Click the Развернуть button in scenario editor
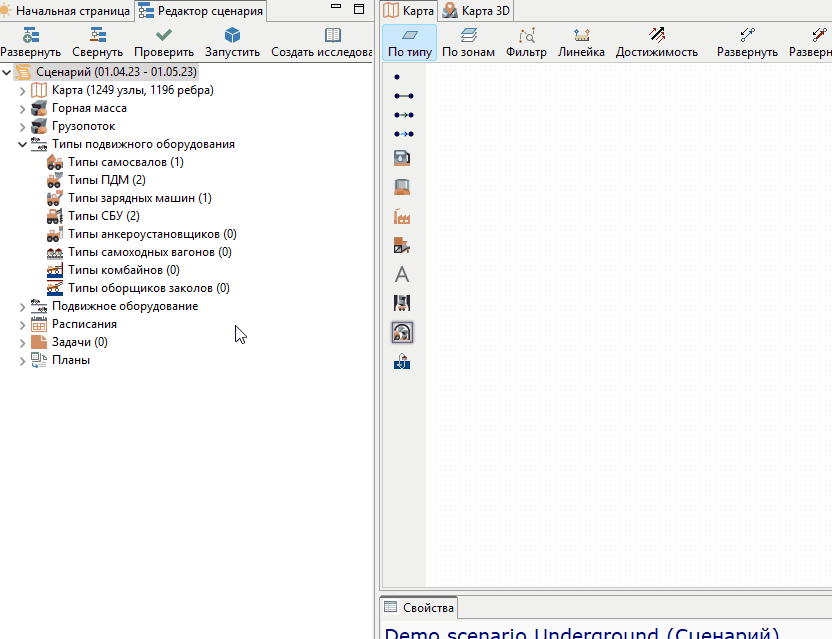 [31, 42]
